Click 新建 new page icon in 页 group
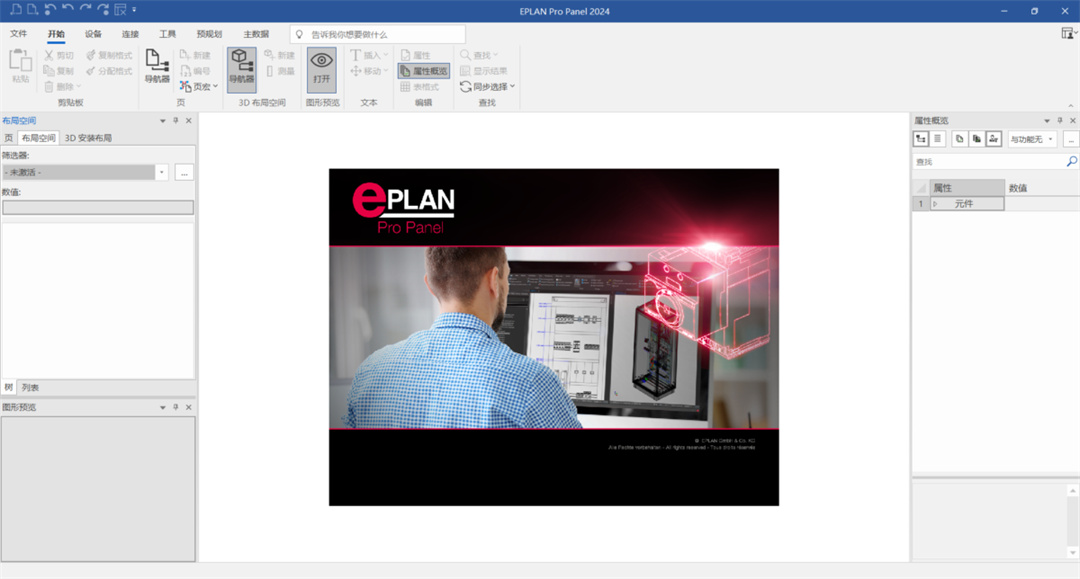Screen dimensions: 1080x579 coord(195,55)
